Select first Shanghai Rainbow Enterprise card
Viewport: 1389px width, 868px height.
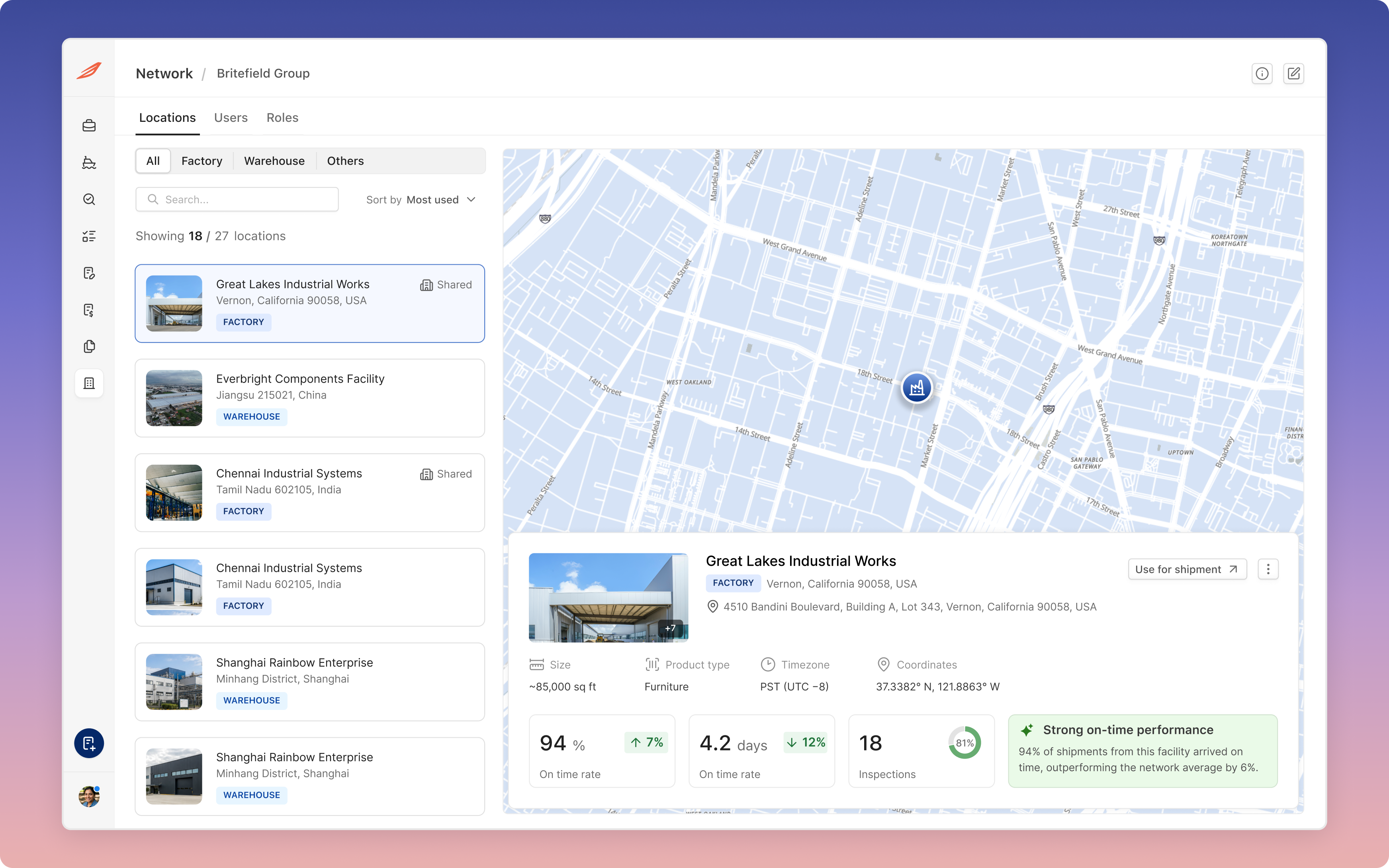[x=310, y=682]
